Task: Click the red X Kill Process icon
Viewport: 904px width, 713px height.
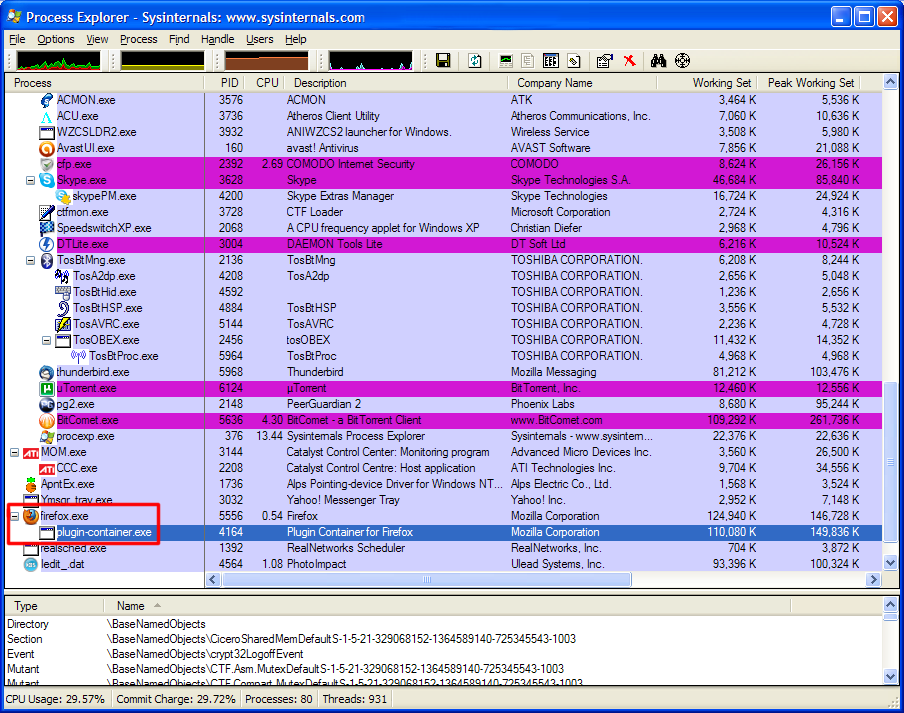Action: [630, 61]
